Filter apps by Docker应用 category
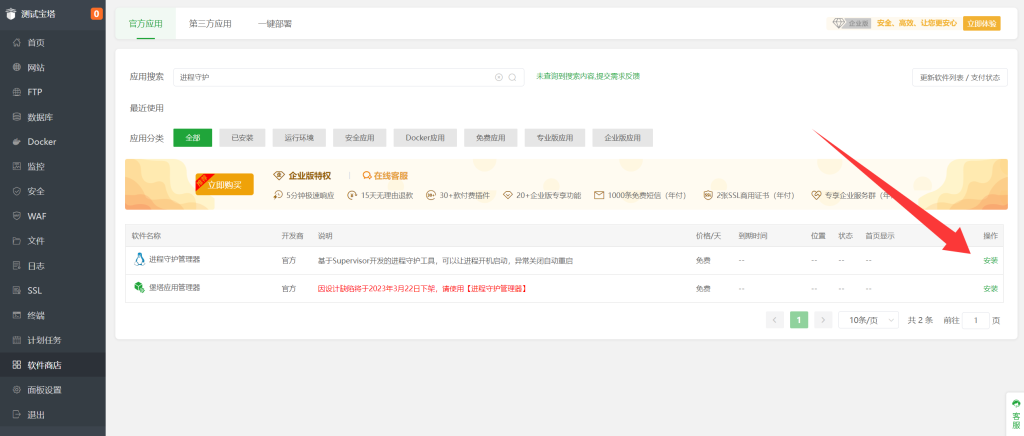The width and height of the screenshot is (1024, 436). (425, 138)
